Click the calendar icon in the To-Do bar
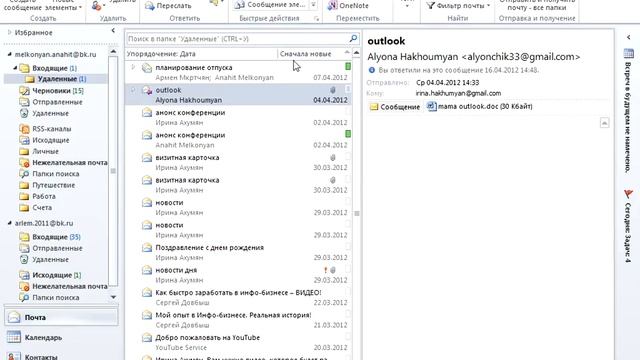Image resolution: width=640 pixels, height=360 pixels. click(629, 53)
